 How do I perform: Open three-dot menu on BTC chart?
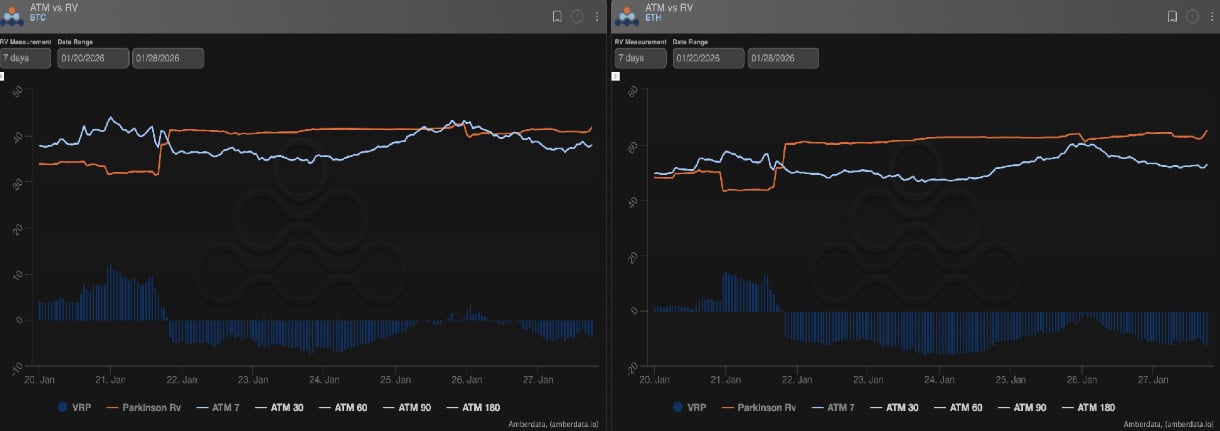coord(597,16)
